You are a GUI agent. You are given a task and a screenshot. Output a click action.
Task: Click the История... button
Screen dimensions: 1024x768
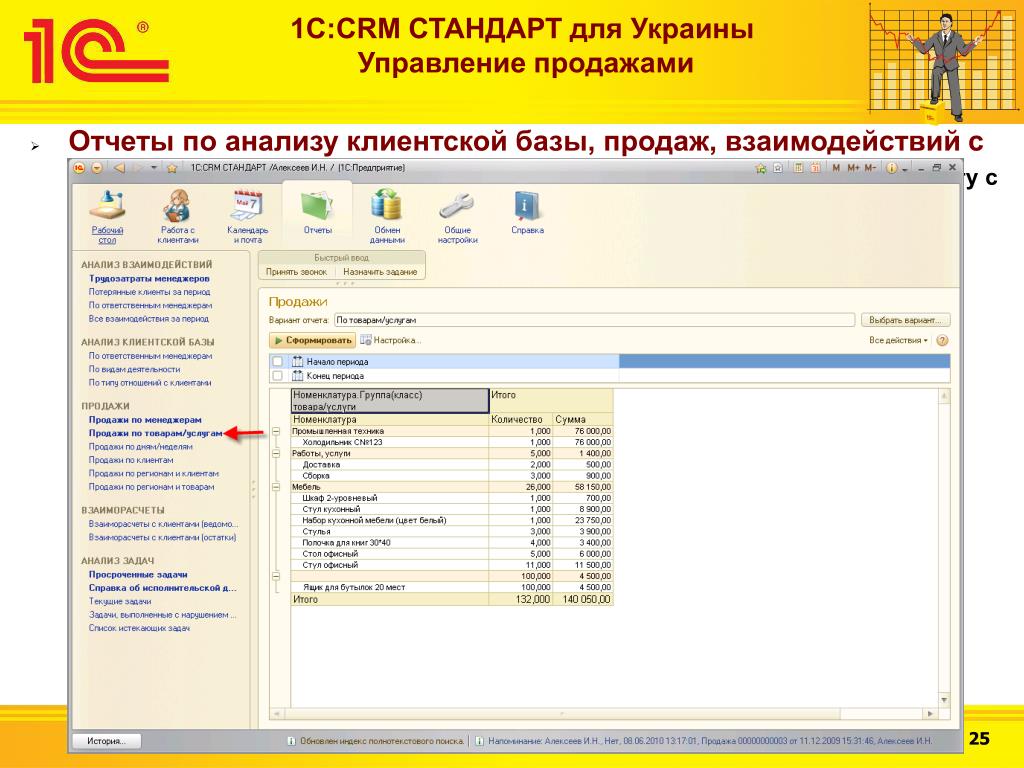(106, 741)
